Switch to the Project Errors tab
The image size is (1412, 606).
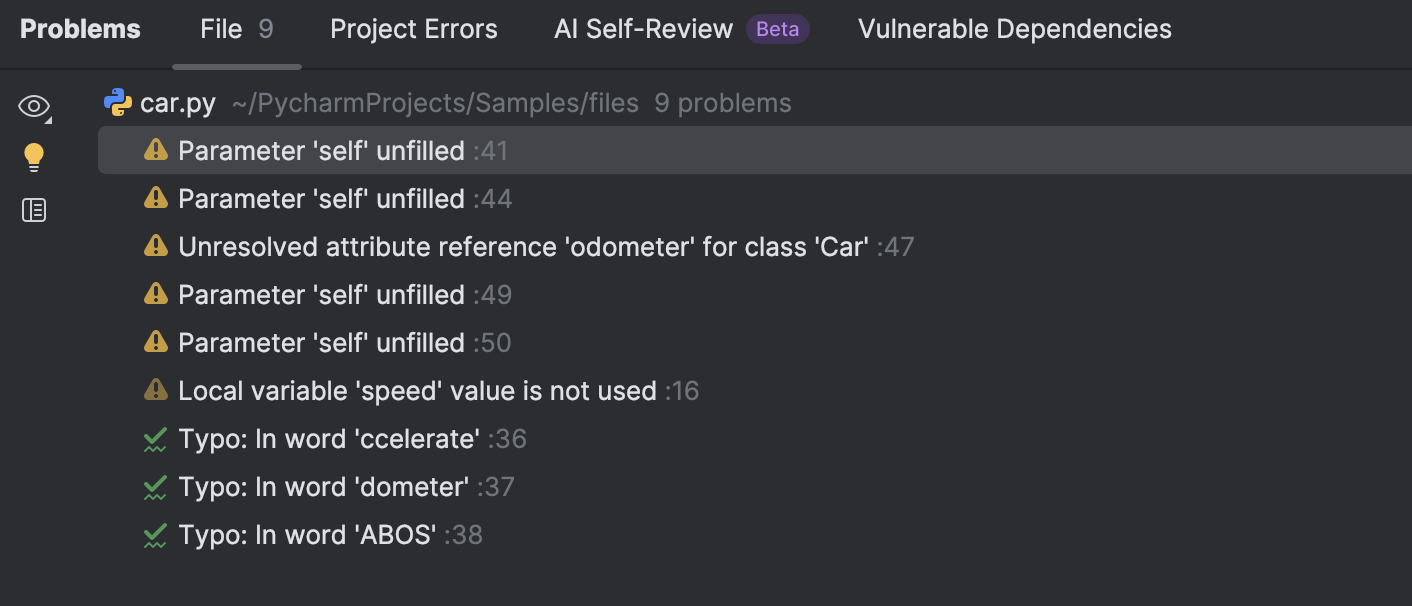[413, 29]
